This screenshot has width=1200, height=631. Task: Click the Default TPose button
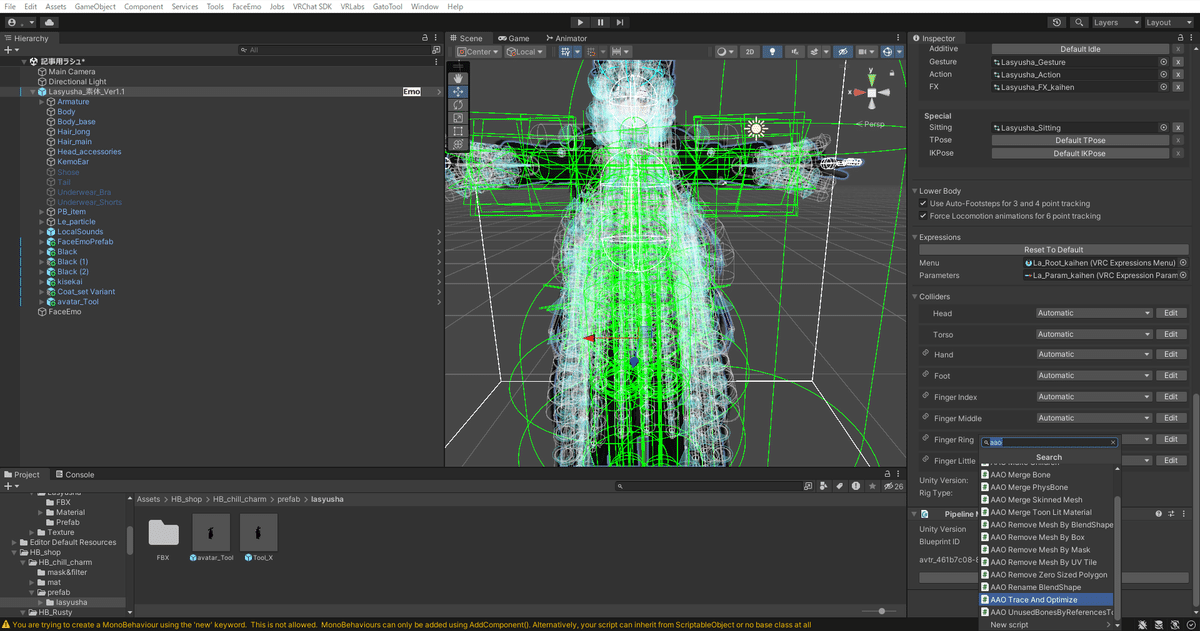[x=1080, y=141]
